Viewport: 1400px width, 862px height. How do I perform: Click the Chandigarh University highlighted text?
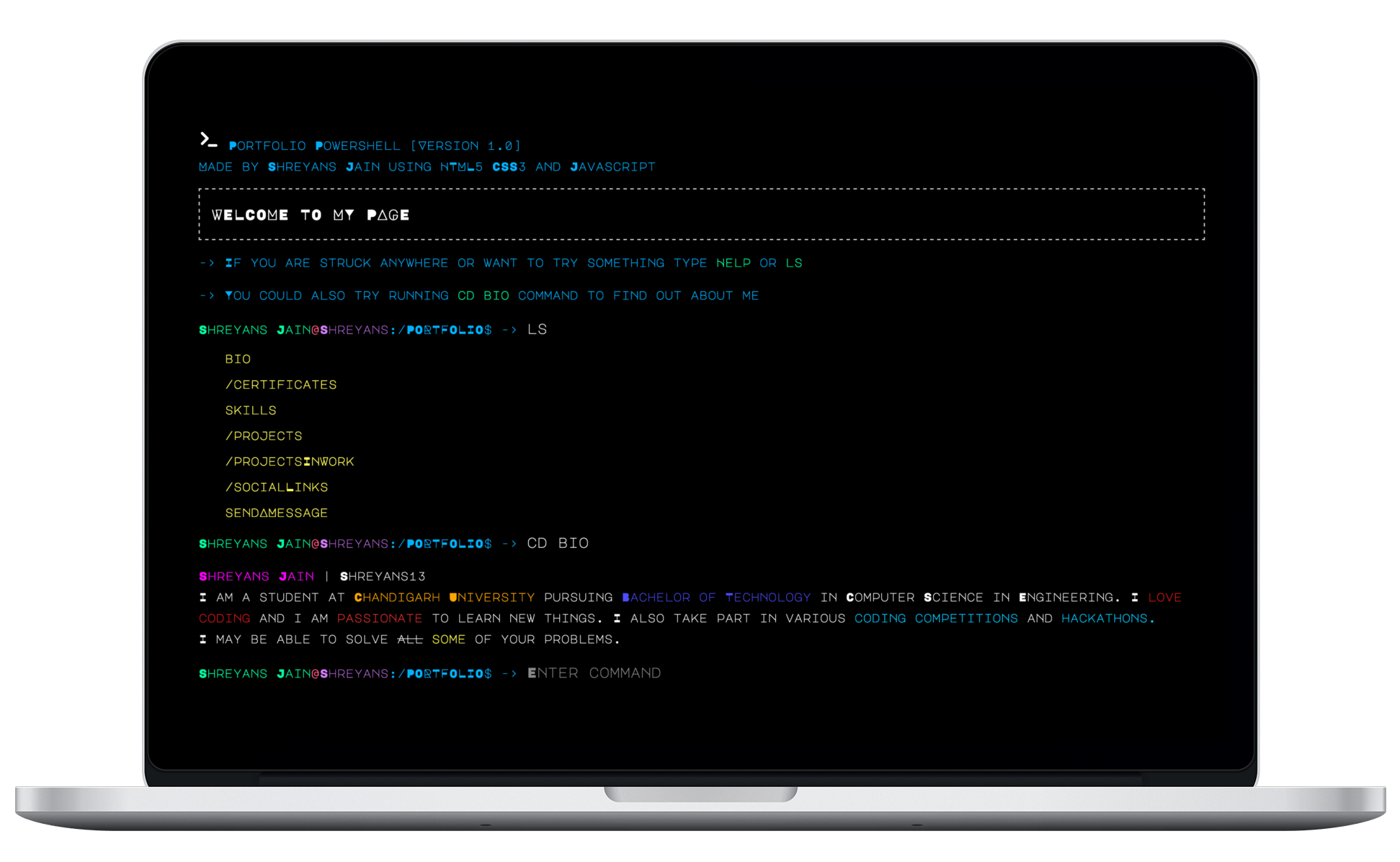(445, 598)
